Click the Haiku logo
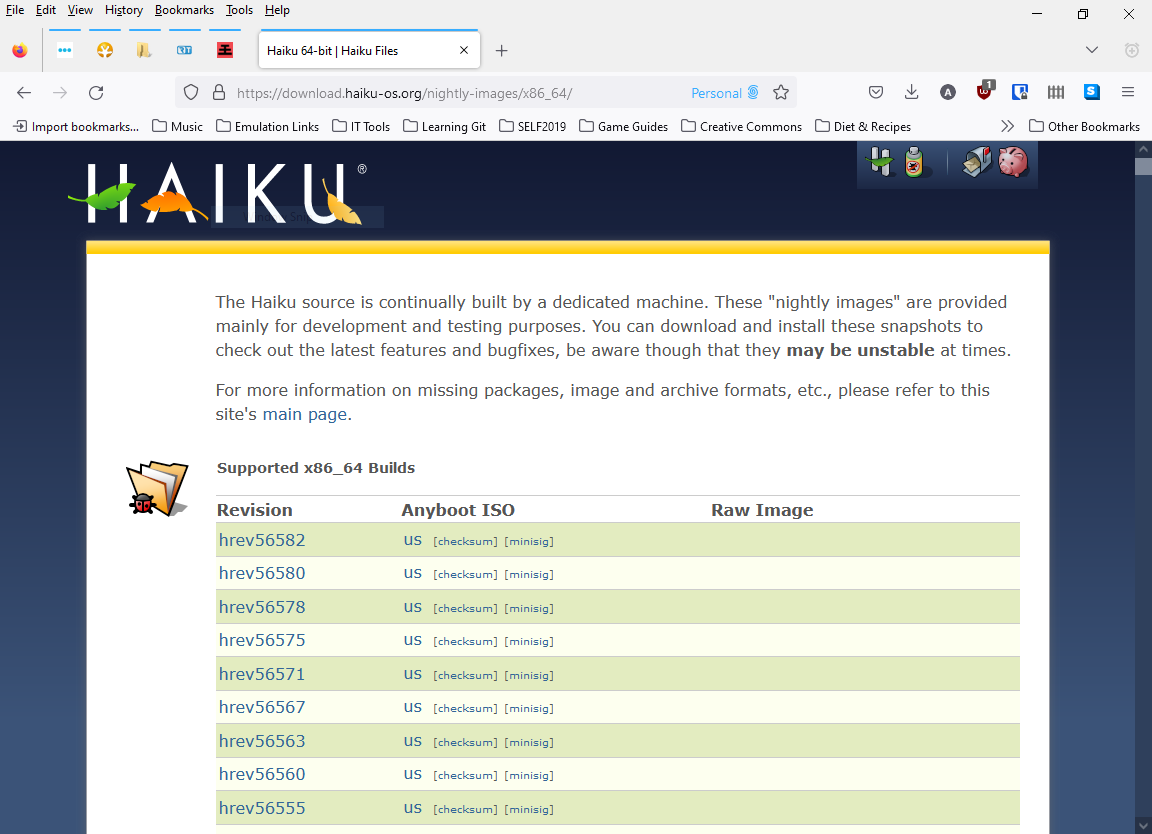1152x834 pixels. [217, 193]
